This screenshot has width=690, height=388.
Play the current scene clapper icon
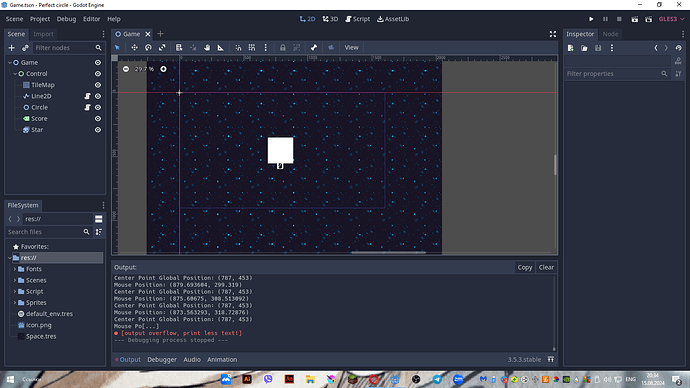635,19
